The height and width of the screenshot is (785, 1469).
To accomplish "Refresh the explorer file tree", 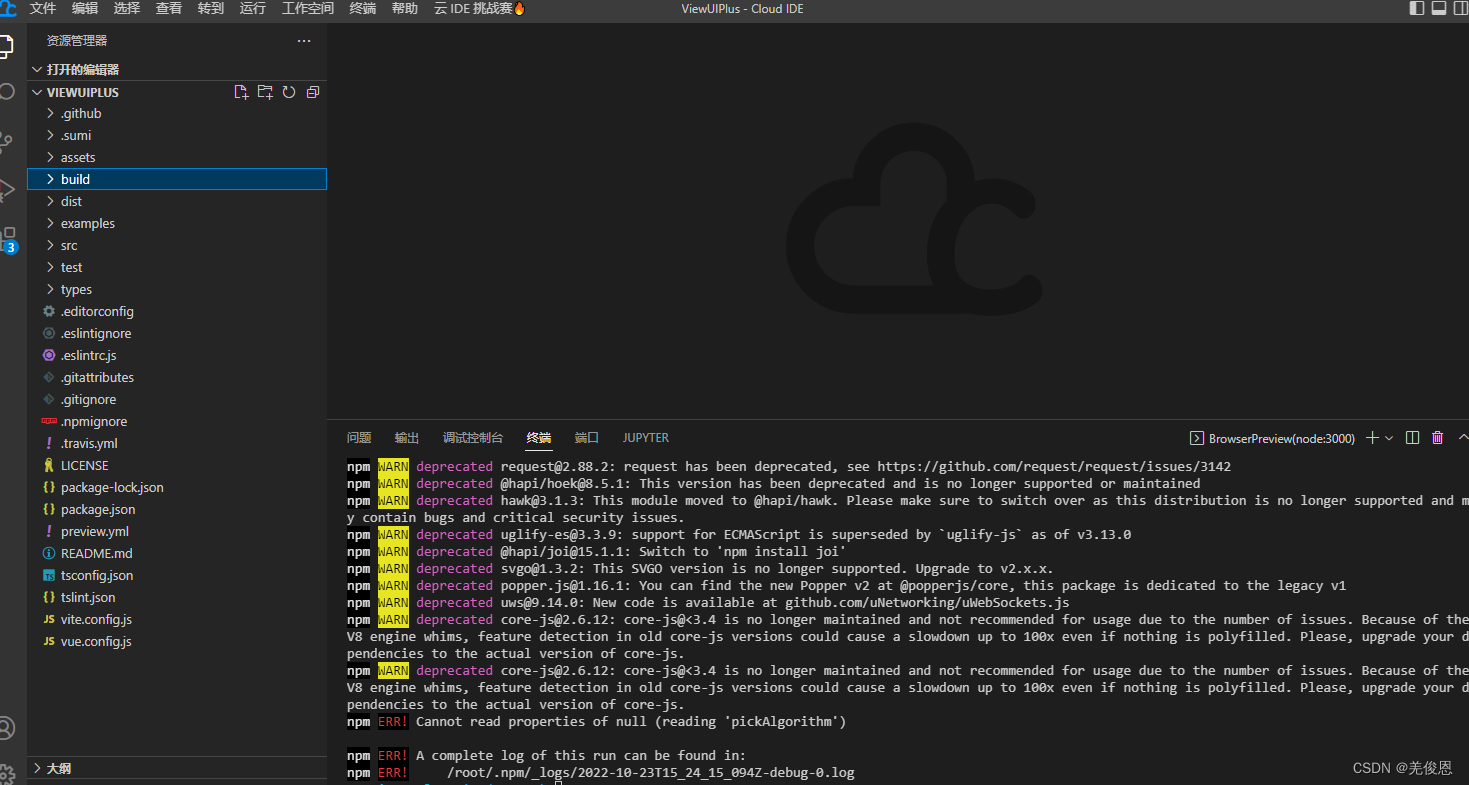I will click(289, 92).
